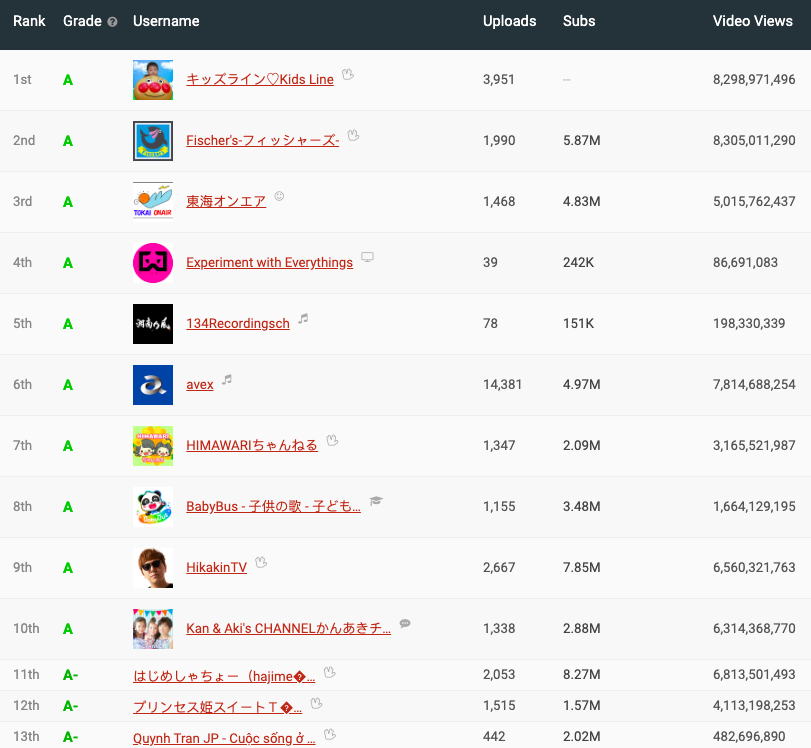The width and height of the screenshot is (811, 748).
Task: Open the HIMAWARIちゃんねる channel link
Action: (251, 445)
